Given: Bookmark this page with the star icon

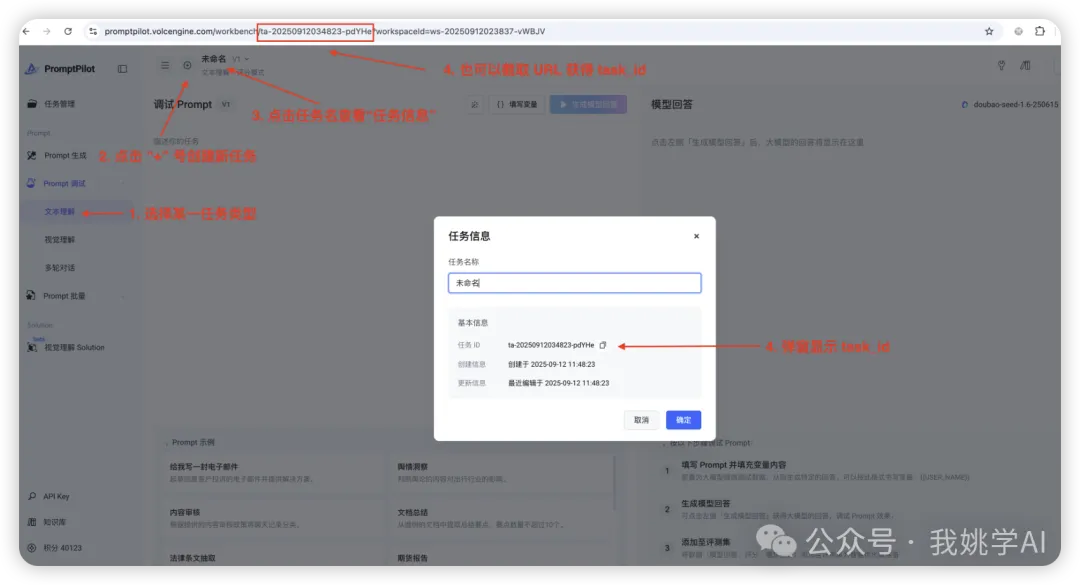Looking at the screenshot, I should 989,31.
